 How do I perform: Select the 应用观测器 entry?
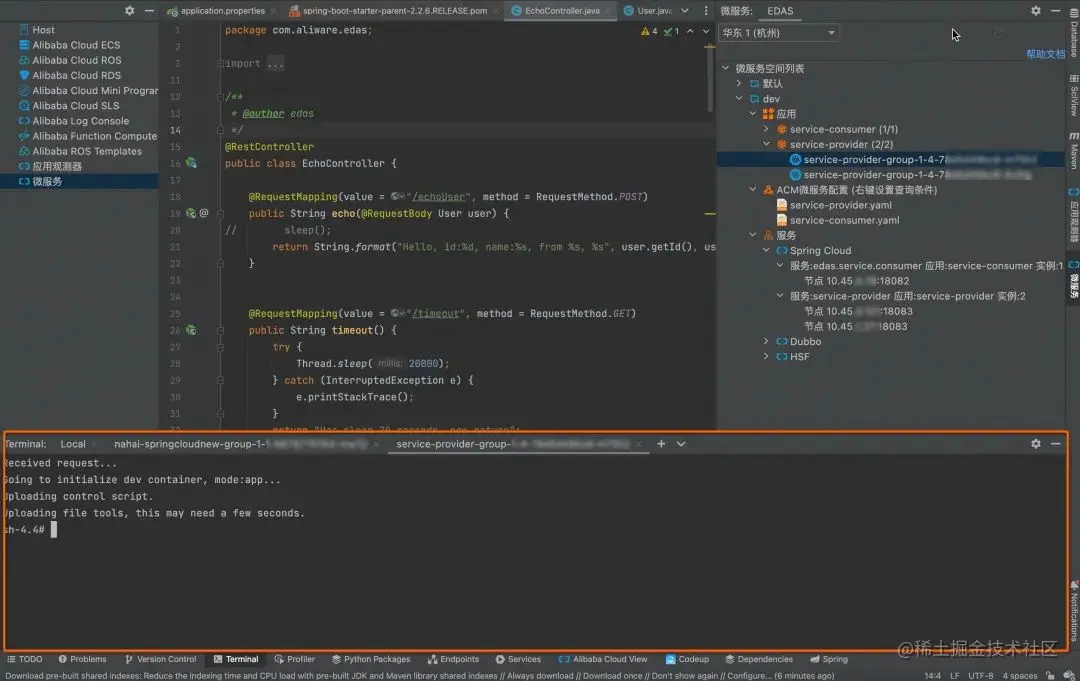pos(50,166)
